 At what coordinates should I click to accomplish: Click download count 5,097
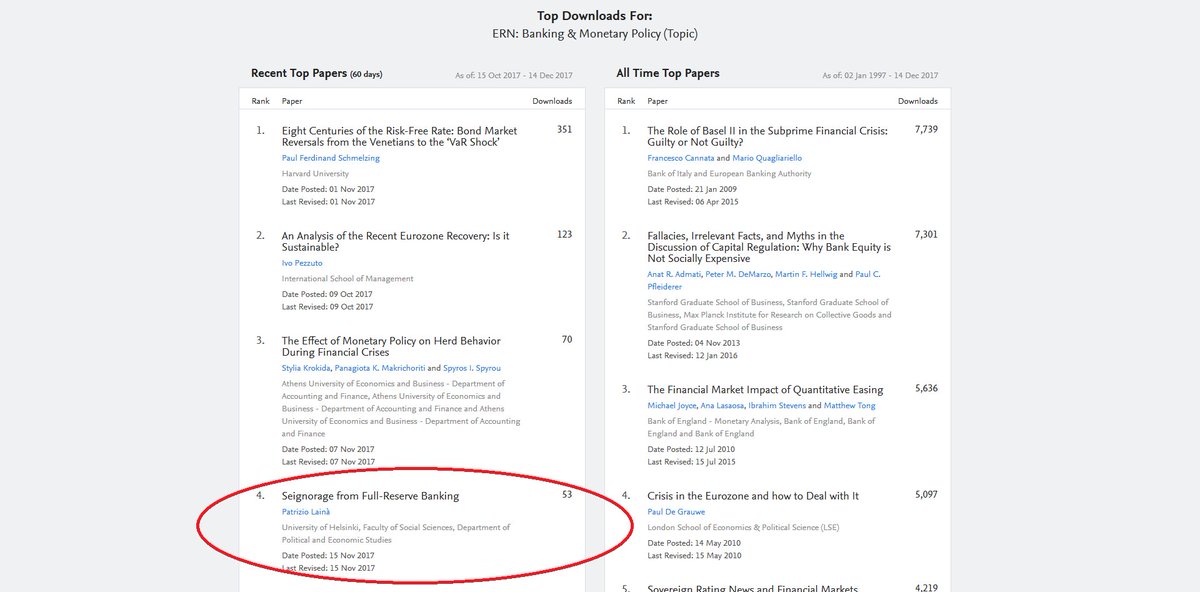[x=926, y=495]
